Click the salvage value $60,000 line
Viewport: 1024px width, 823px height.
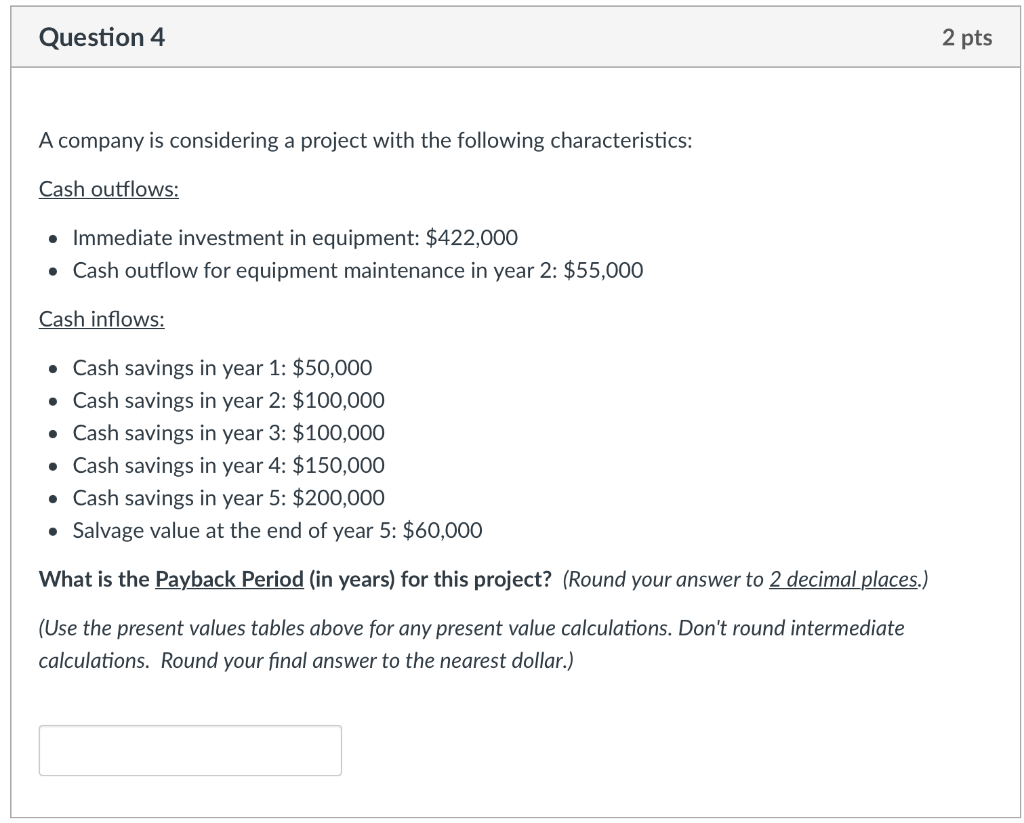277,530
